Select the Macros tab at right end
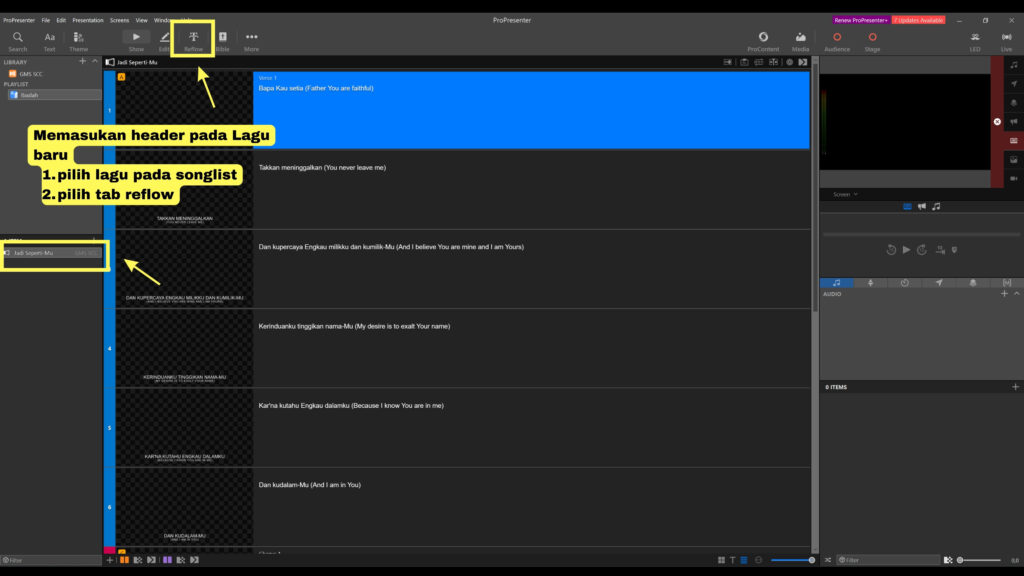 (x=1006, y=283)
